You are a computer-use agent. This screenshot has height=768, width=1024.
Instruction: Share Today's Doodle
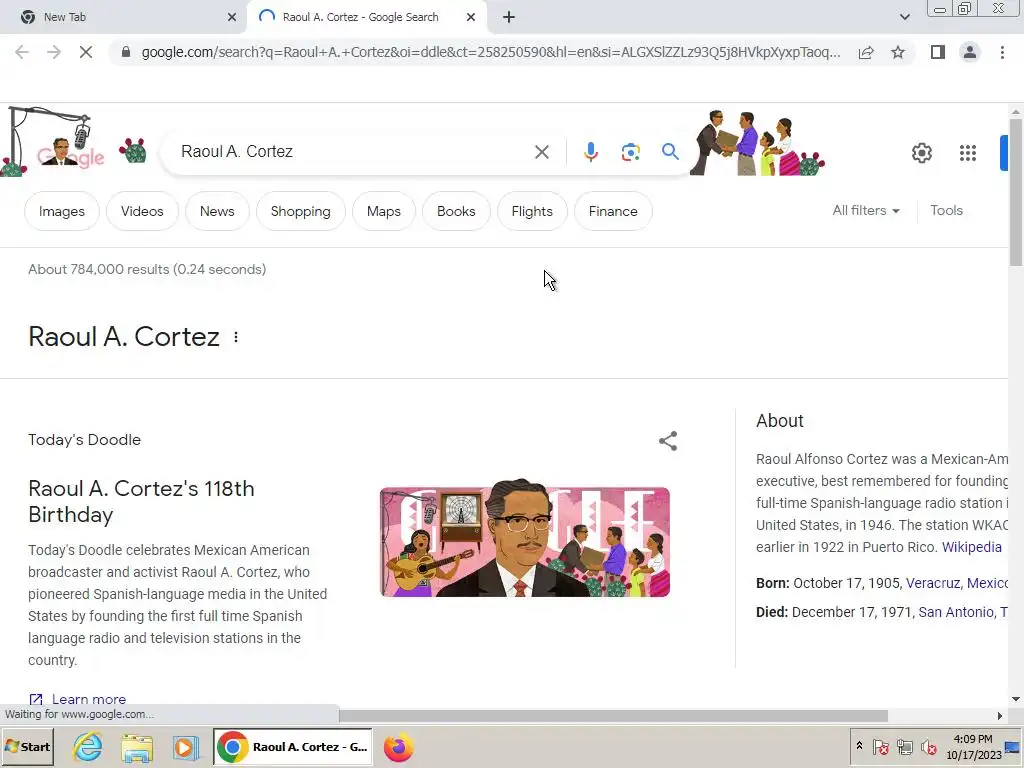667,441
